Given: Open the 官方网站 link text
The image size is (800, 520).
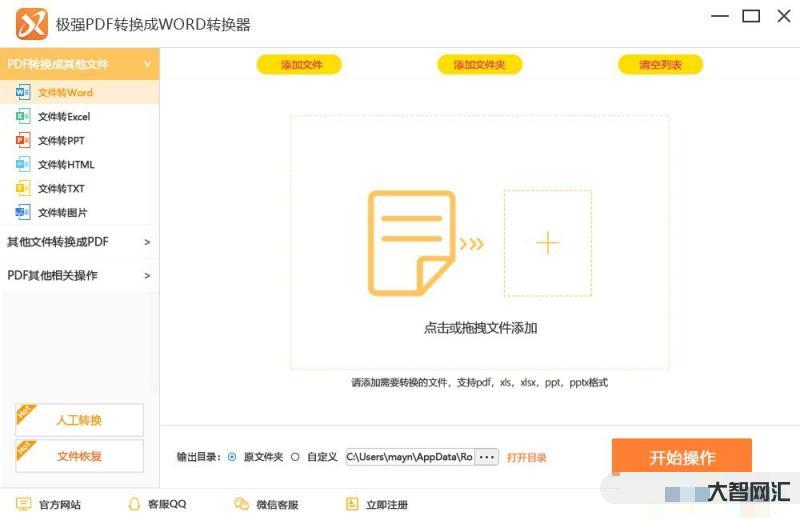Looking at the screenshot, I should pos(60,505).
